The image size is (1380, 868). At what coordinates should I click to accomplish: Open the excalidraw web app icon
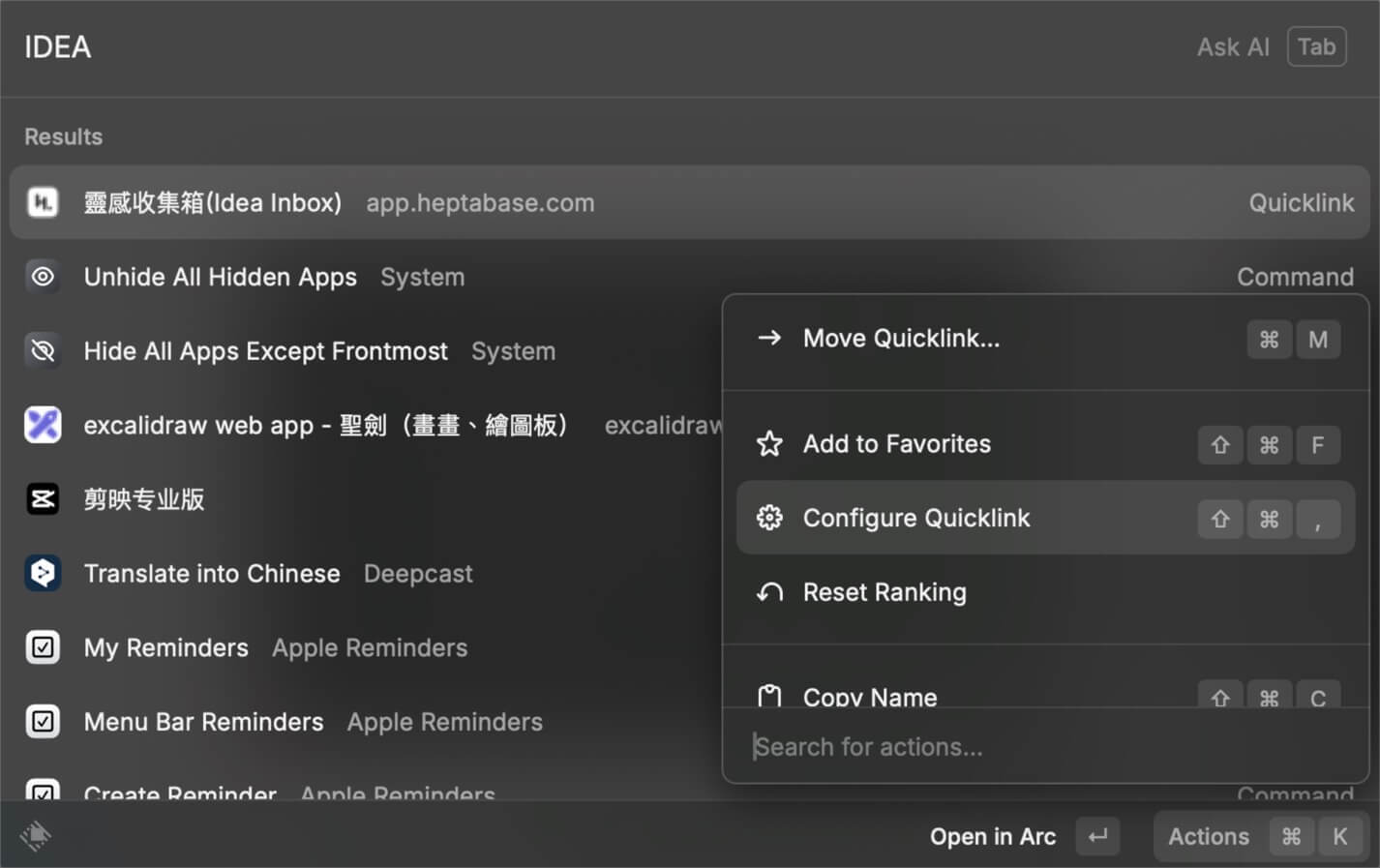(x=43, y=425)
